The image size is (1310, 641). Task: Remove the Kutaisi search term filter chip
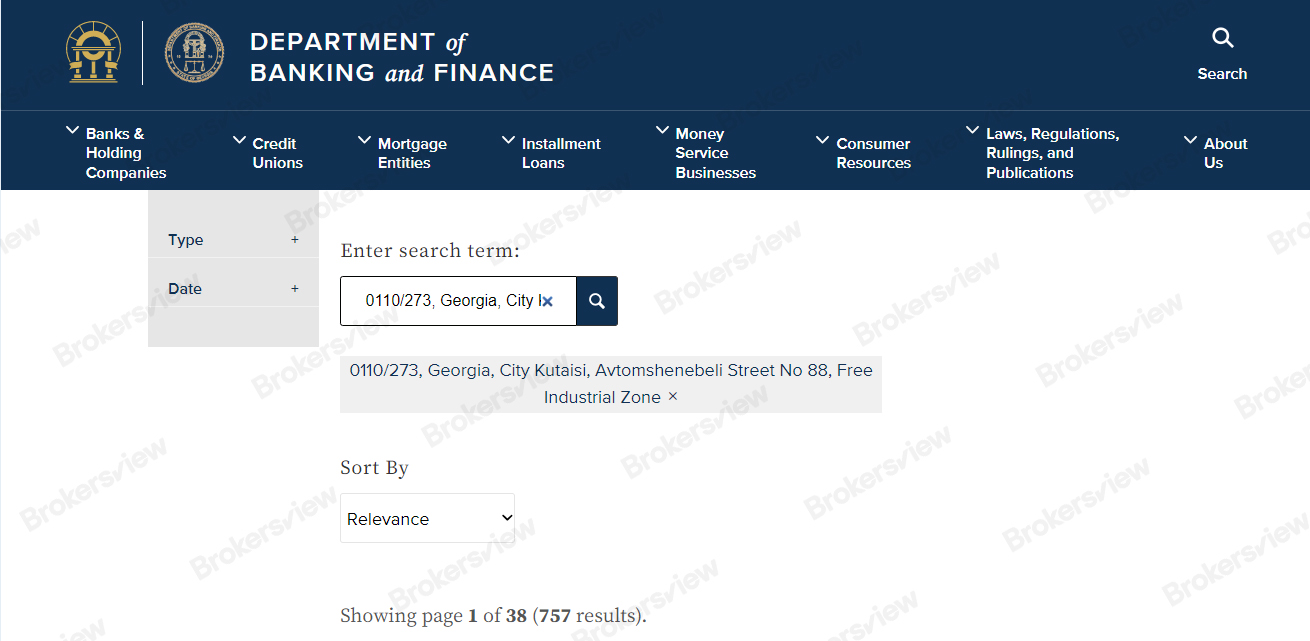(673, 397)
